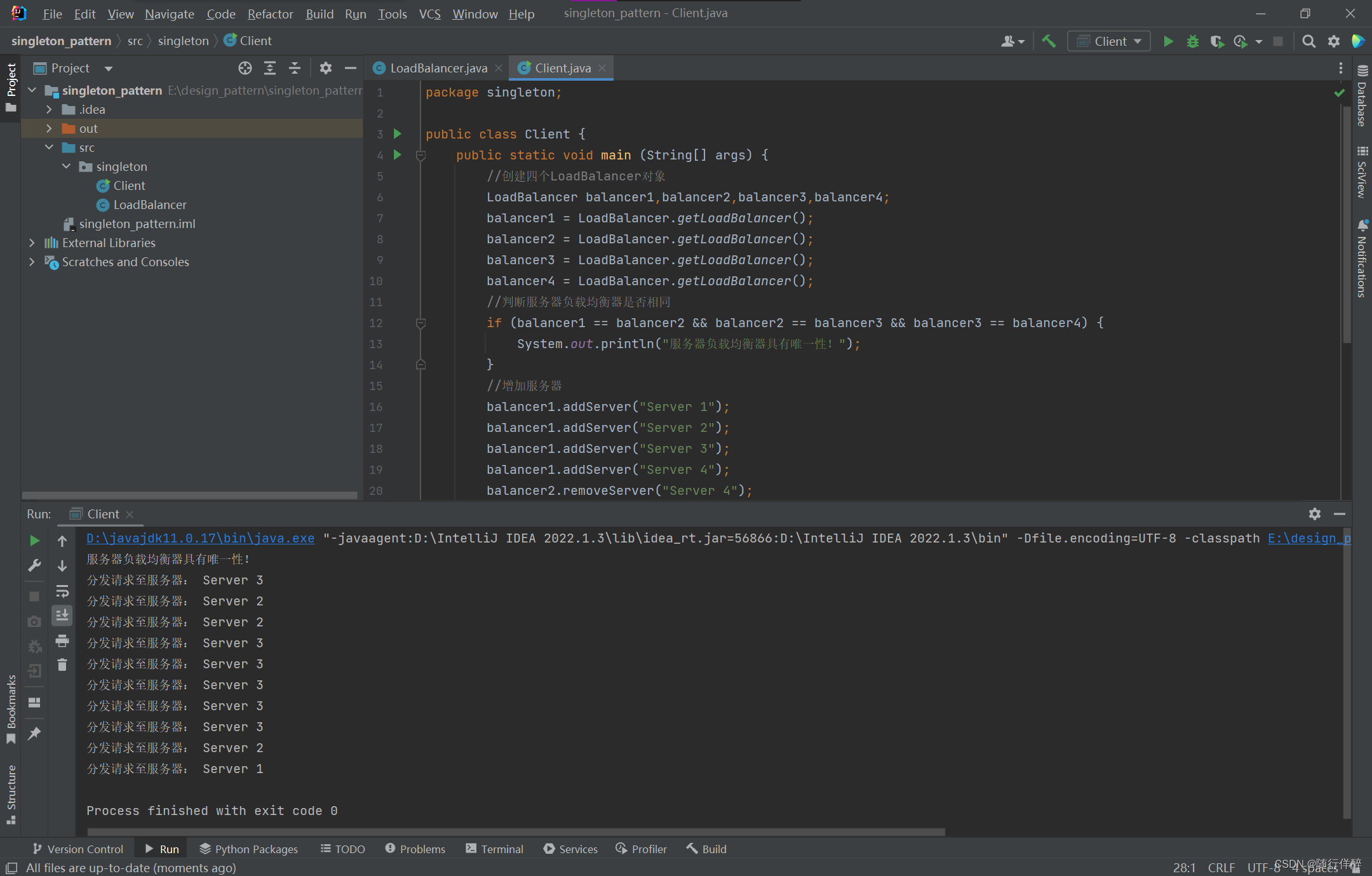1372x876 pixels.
Task: Open the Client run configuration dropdown
Action: (x=1109, y=41)
